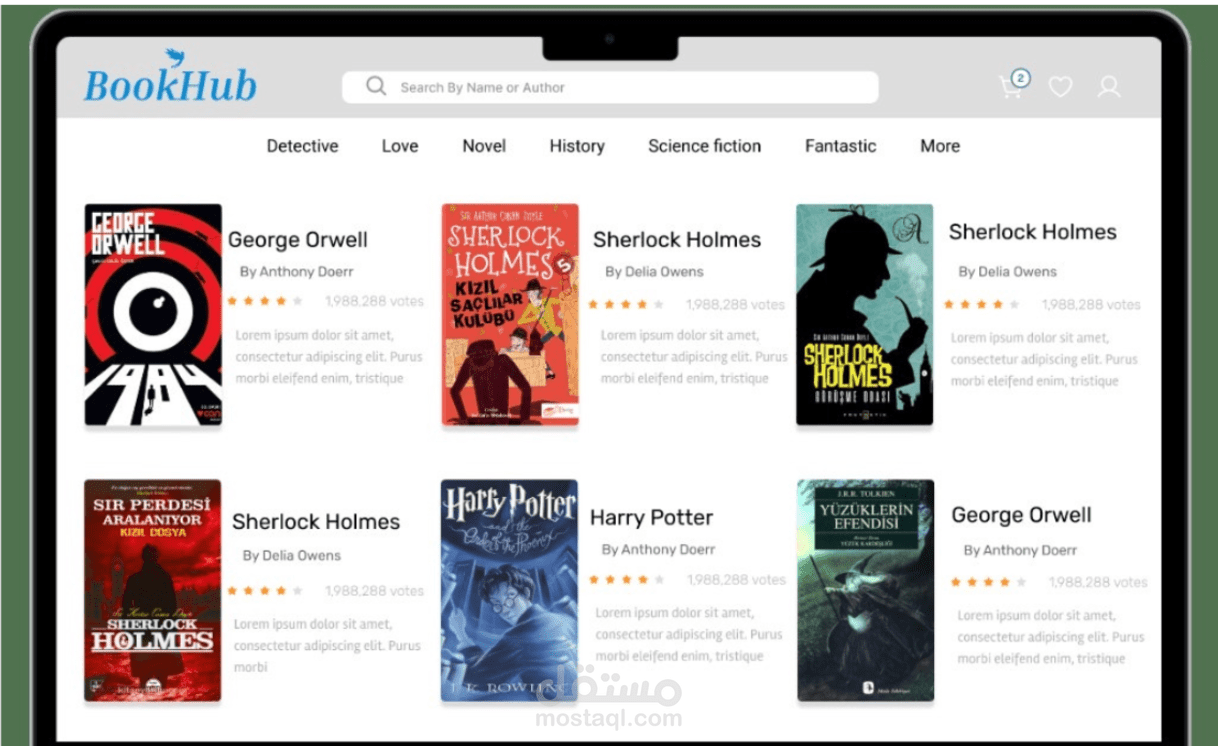Click 1,988,288 votes beside red Kulübü cover
The image size is (1218, 746).
click(x=735, y=305)
